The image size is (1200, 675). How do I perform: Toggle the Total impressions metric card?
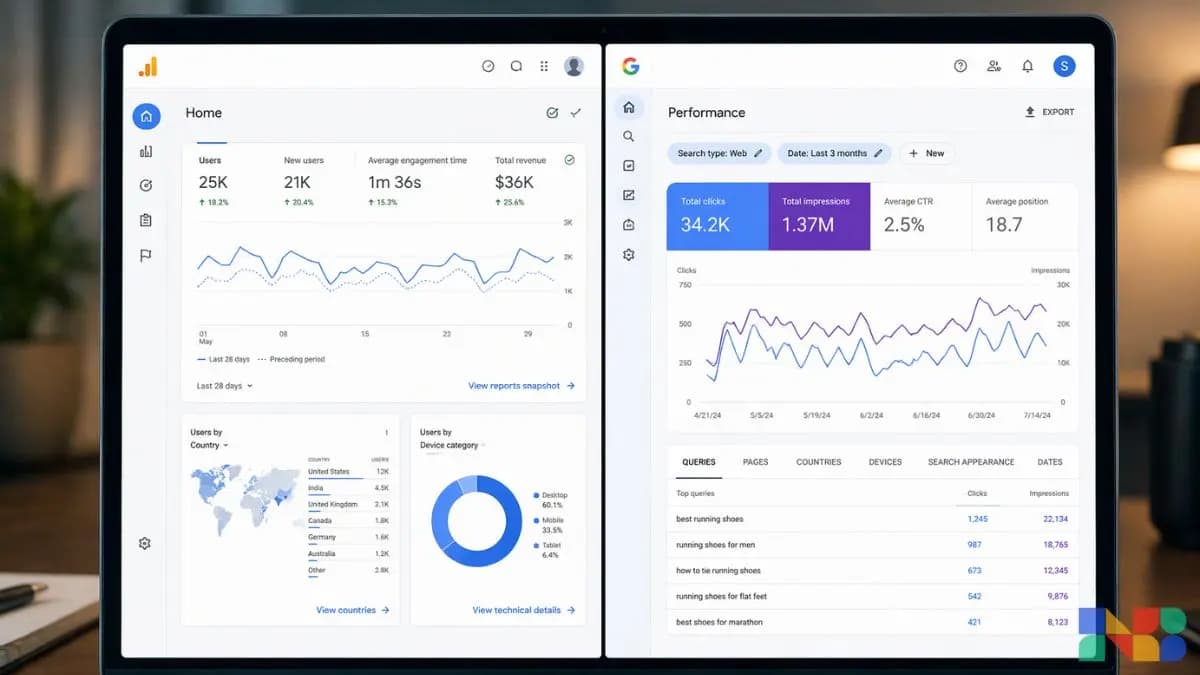click(x=819, y=216)
